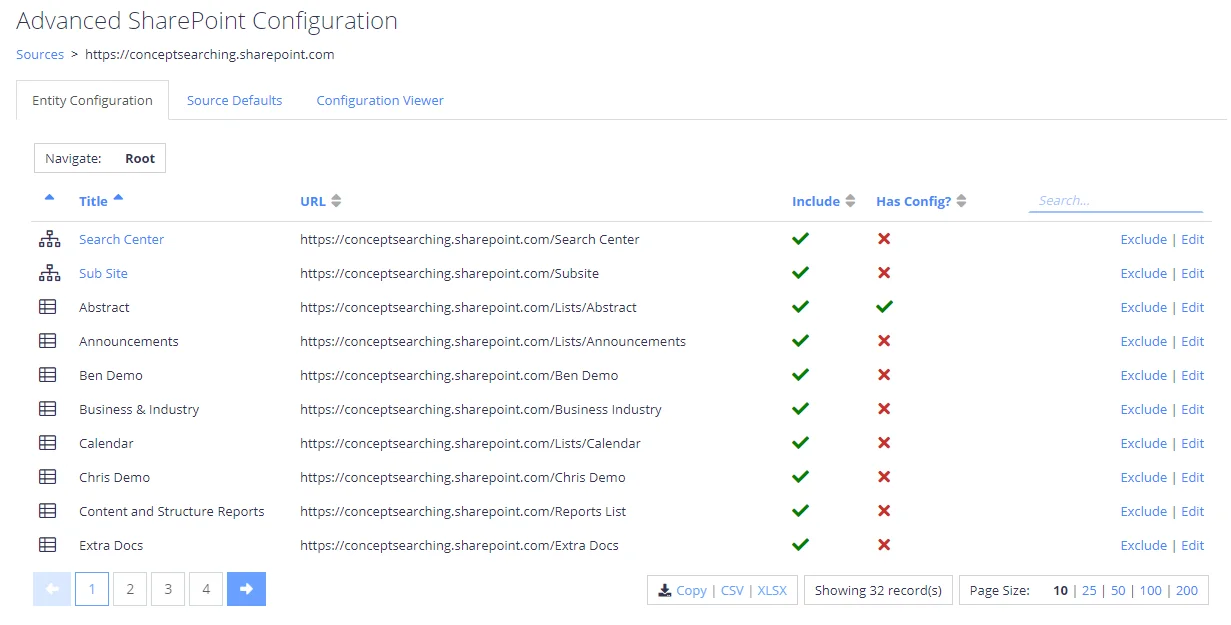
Task: Edit the Abstract list configuration
Action: (x=1193, y=308)
